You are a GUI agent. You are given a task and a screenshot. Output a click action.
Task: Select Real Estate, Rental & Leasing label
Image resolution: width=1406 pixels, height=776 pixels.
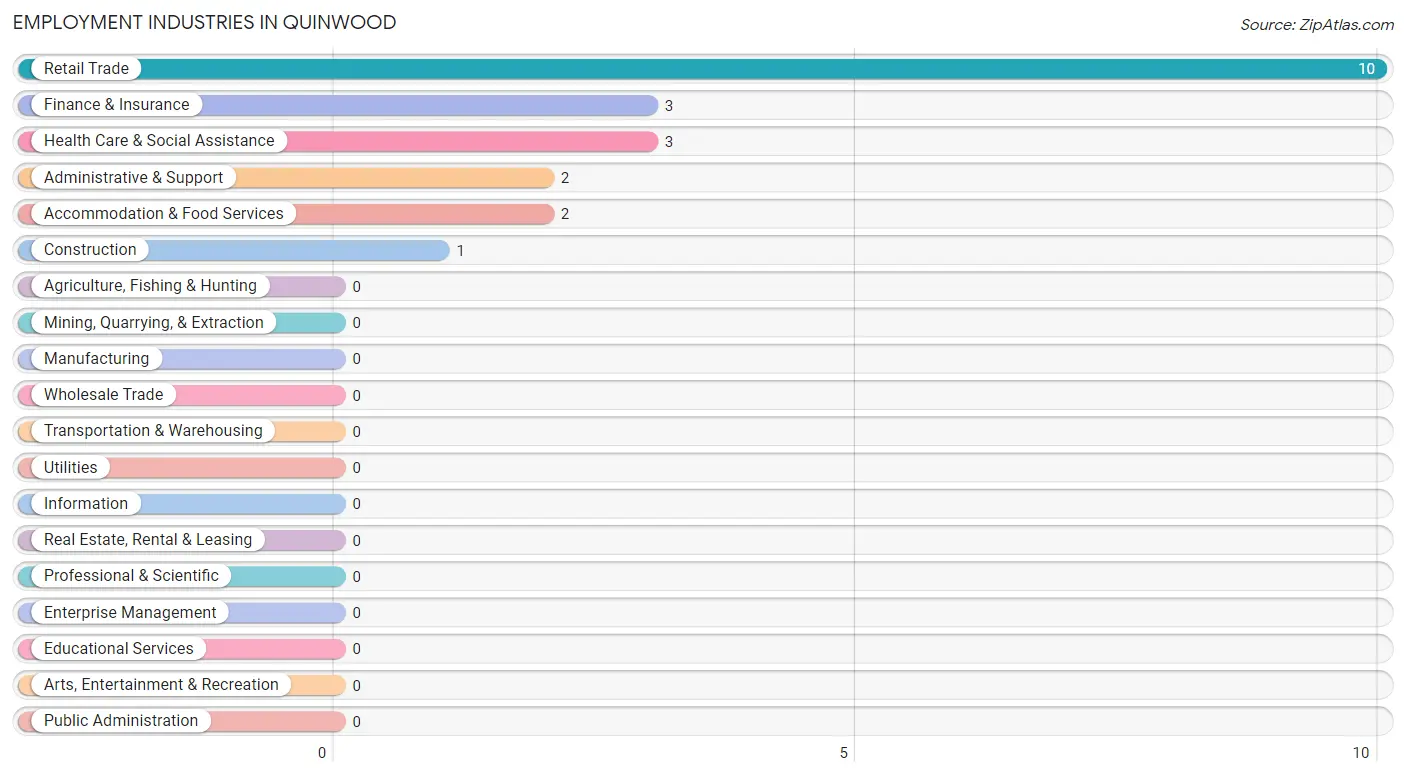pyautogui.click(x=148, y=539)
